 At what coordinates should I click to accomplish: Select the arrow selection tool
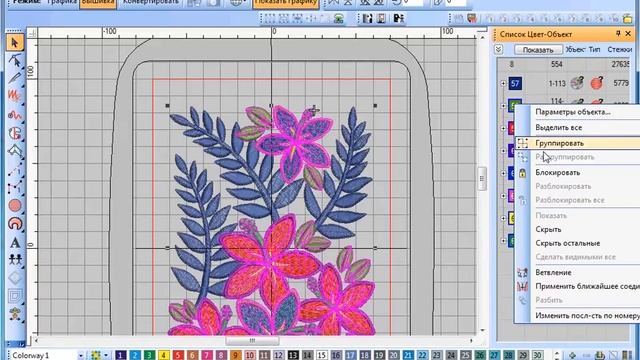(x=15, y=43)
